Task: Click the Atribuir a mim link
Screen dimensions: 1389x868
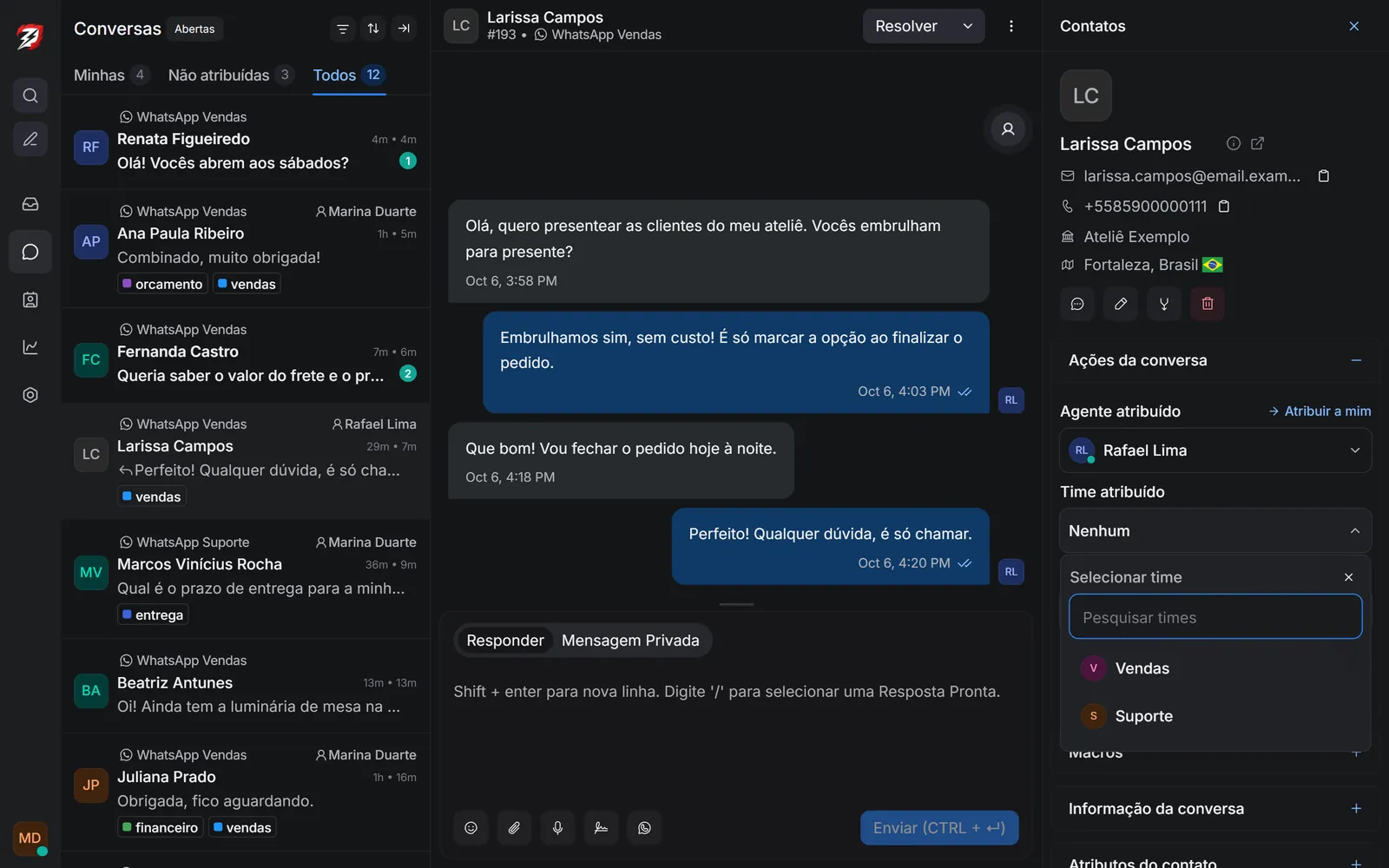Action: tap(1320, 411)
